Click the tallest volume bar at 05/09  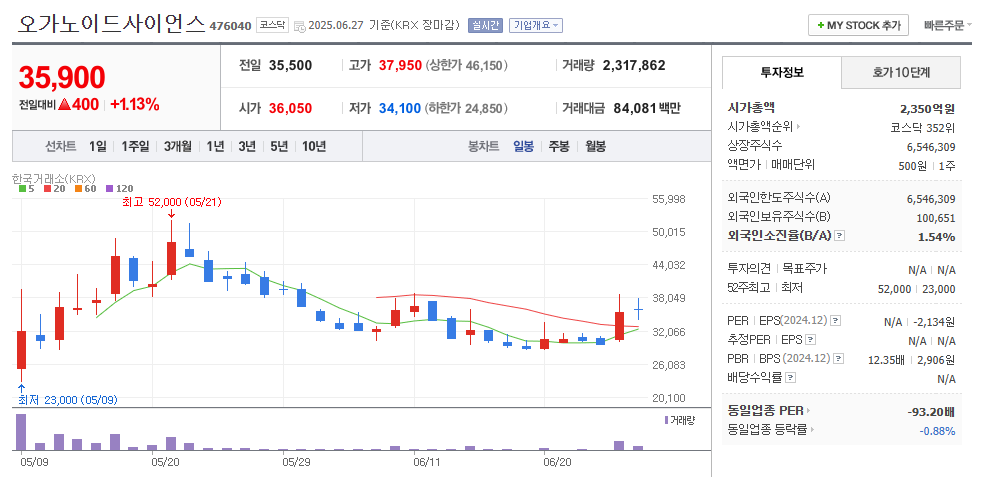click(21, 432)
